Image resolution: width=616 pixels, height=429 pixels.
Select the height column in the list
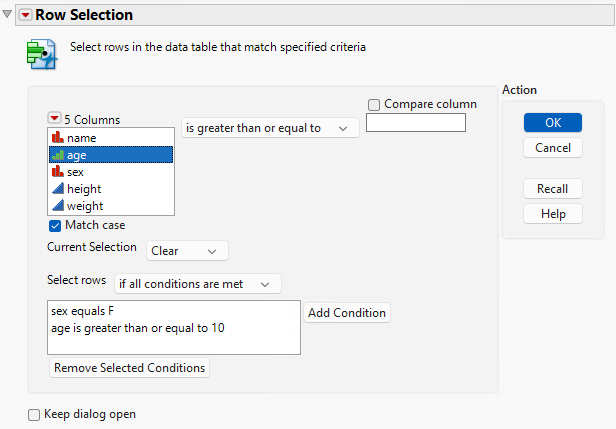[x=111, y=189]
